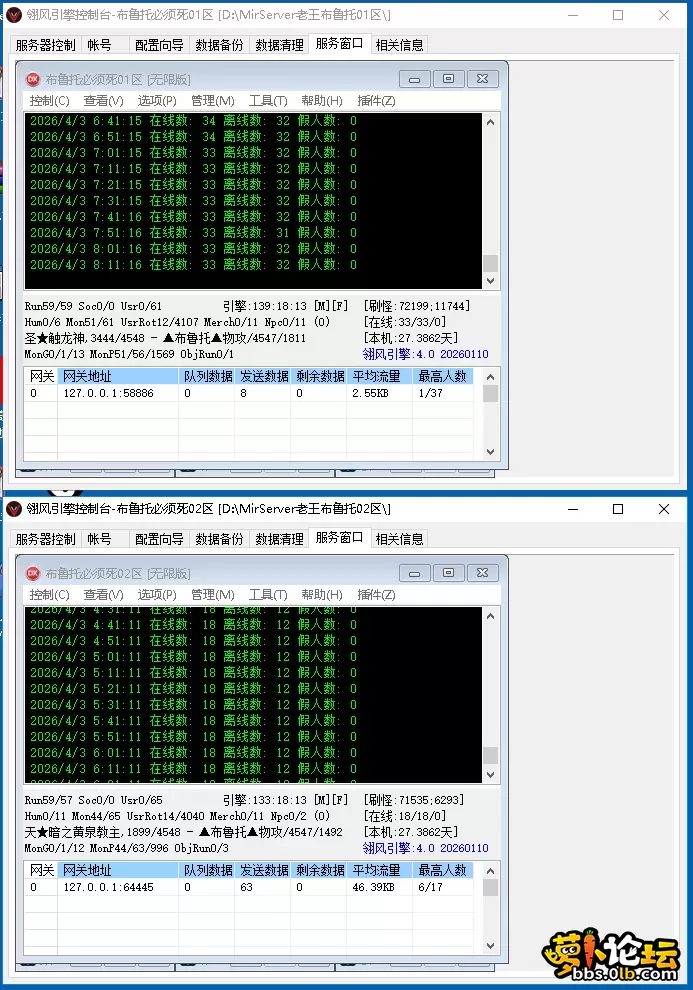Open 管理(M) menu in 01区 inner window
693x990 pixels.
(213, 101)
